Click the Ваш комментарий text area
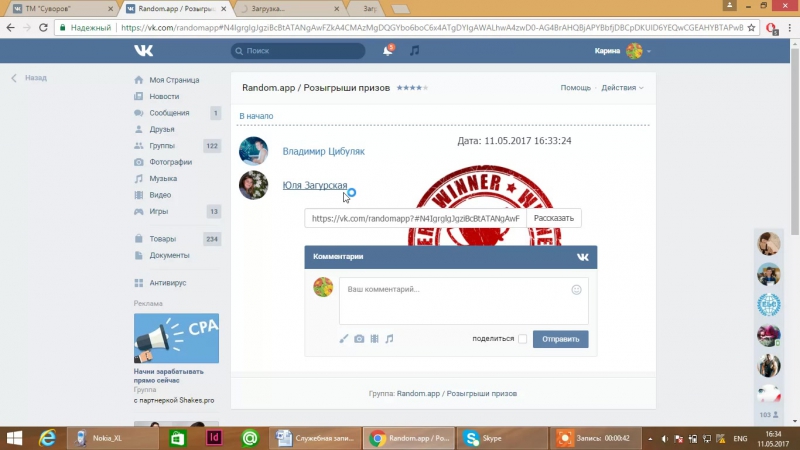Viewport: 800px width, 450px height. [463, 301]
